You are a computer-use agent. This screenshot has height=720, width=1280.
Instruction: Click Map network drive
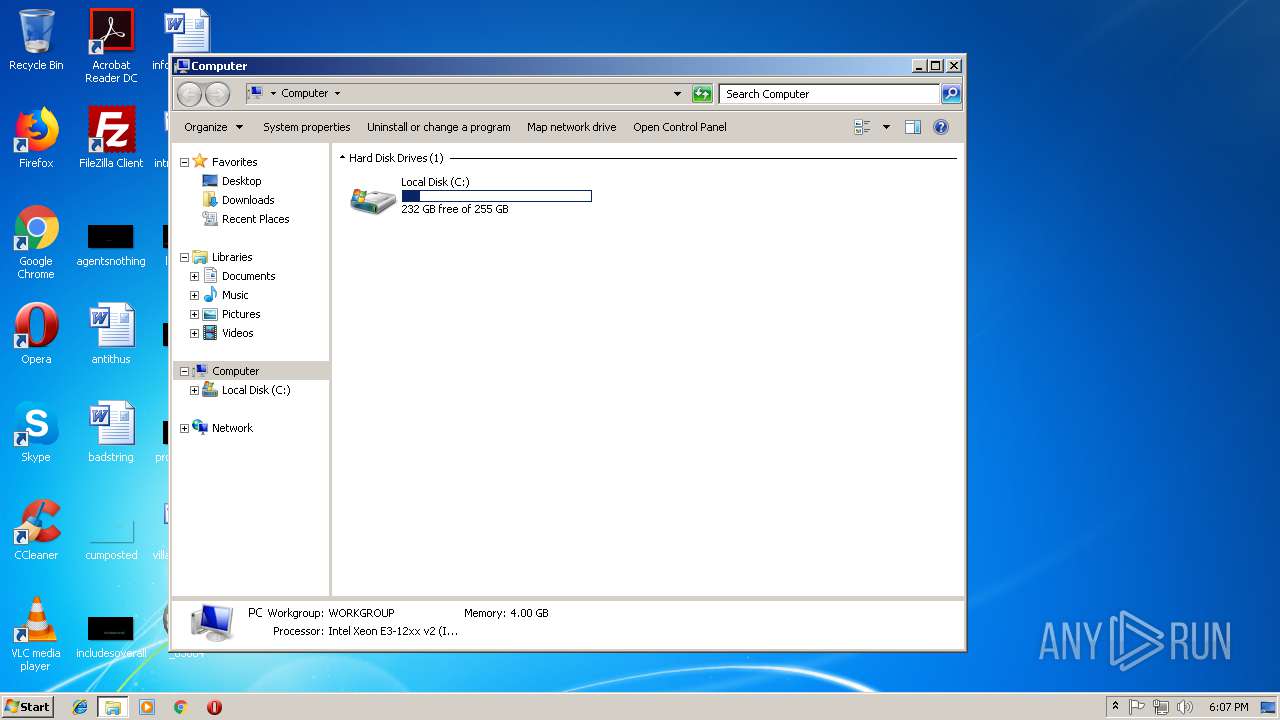(x=572, y=127)
